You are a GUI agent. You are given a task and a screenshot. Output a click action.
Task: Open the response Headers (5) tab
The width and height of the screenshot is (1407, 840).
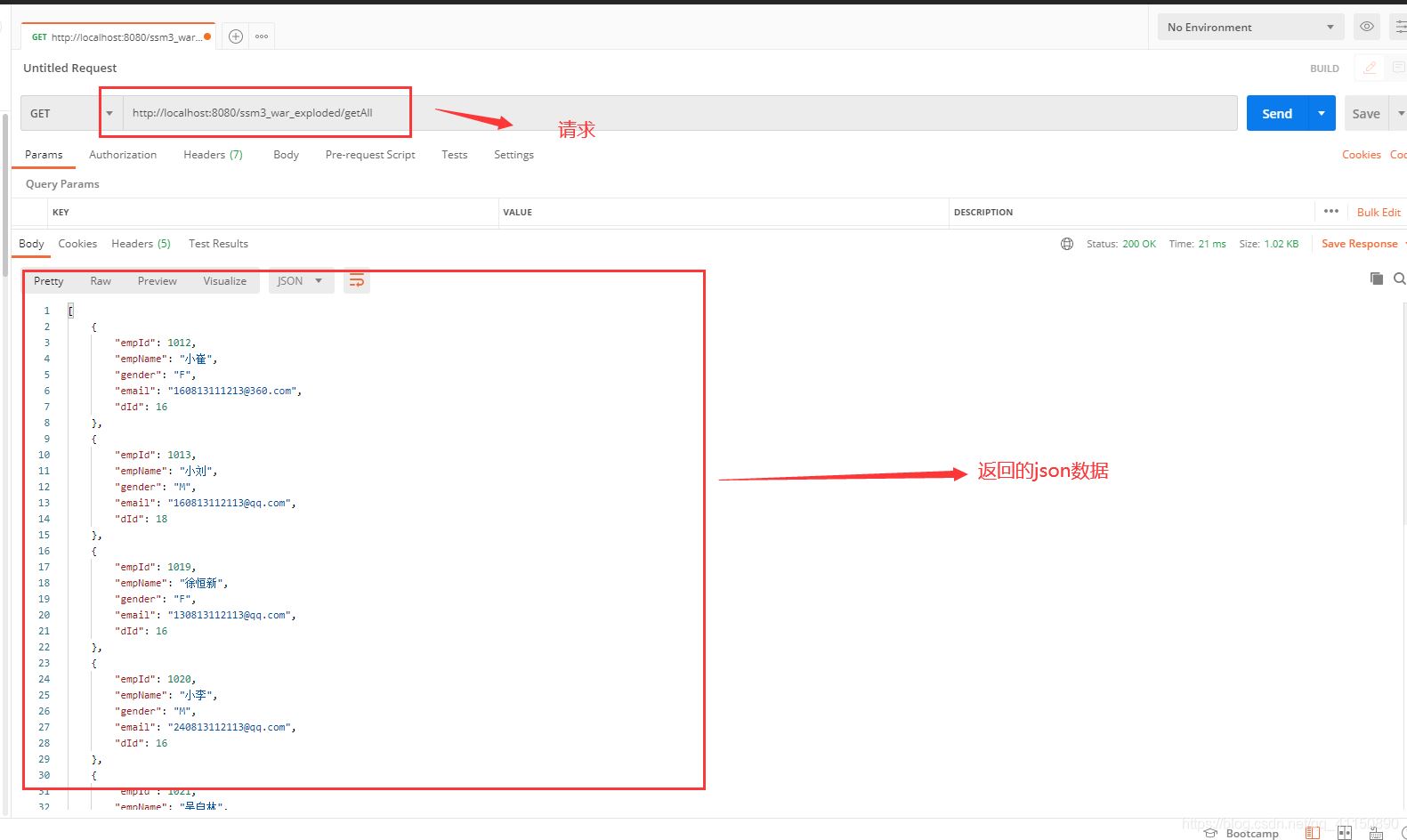[x=141, y=244]
